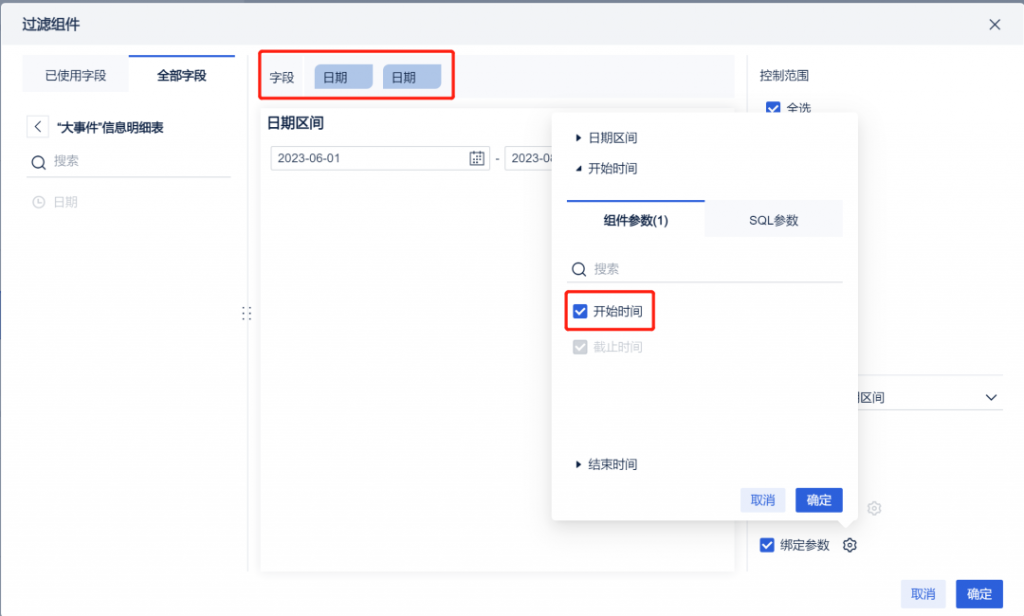
Task: Open the gear settings next to 绑定参数
Action: pyautogui.click(x=850, y=545)
